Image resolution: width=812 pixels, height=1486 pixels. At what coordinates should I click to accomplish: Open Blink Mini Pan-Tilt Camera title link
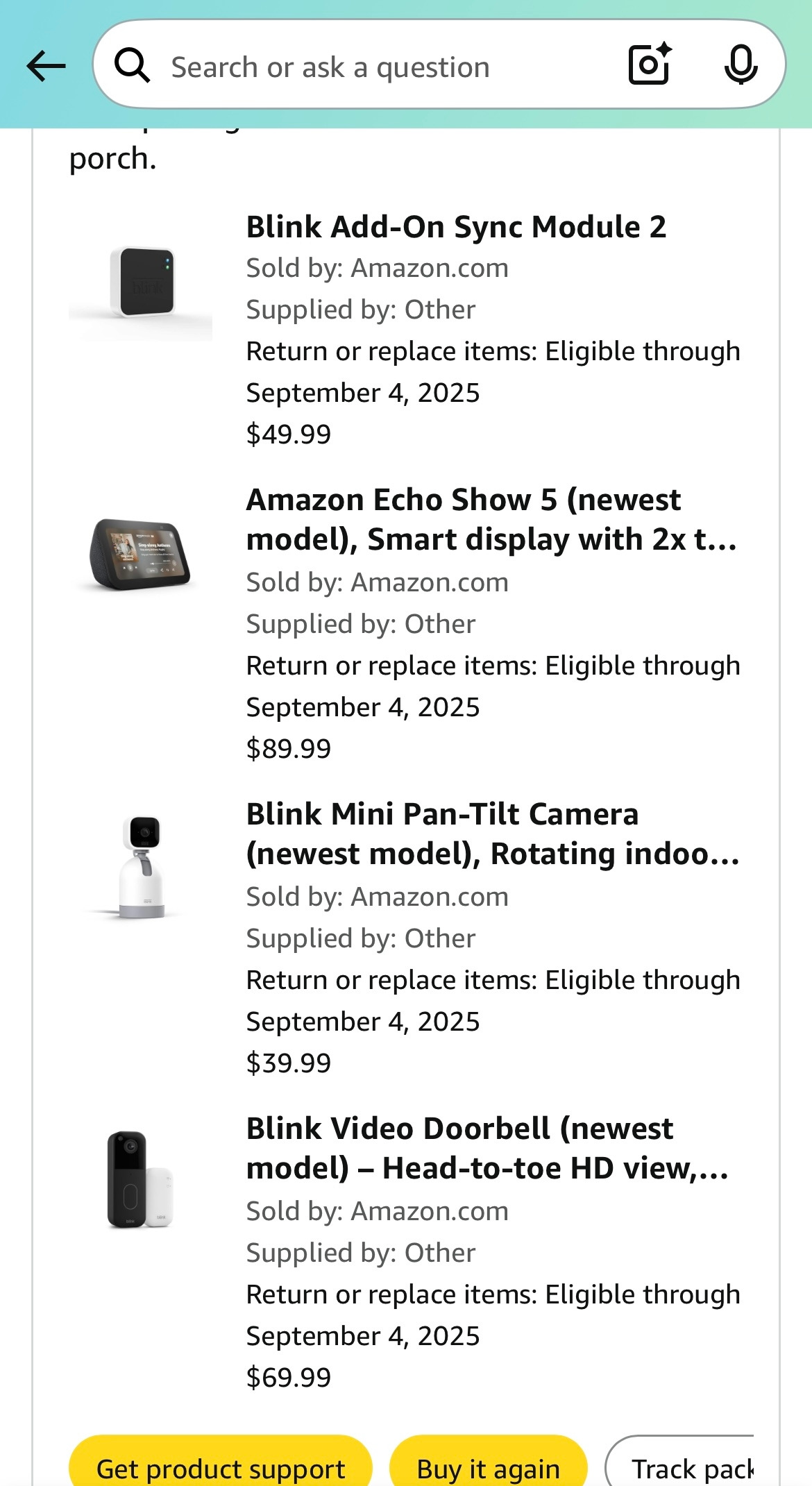point(493,834)
